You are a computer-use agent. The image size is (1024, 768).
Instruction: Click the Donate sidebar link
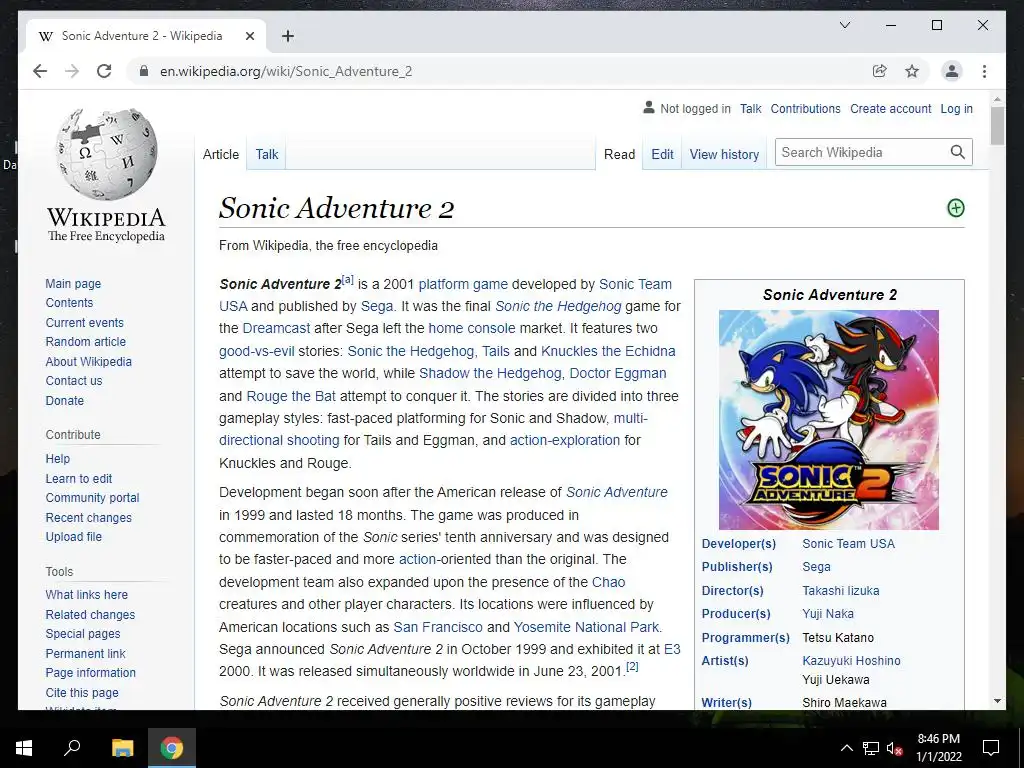pos(65,400)
